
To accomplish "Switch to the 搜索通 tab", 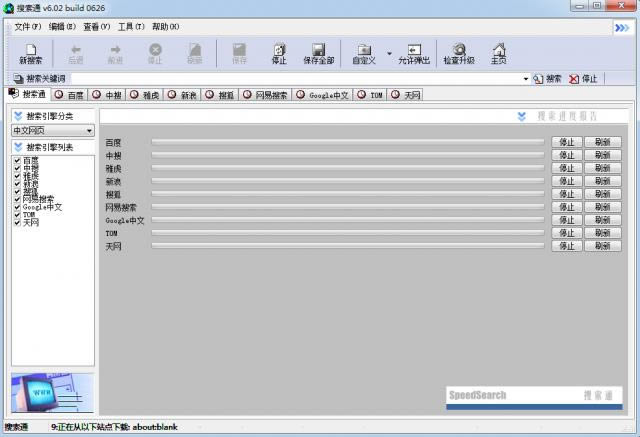I will click(x=28, y=94).
